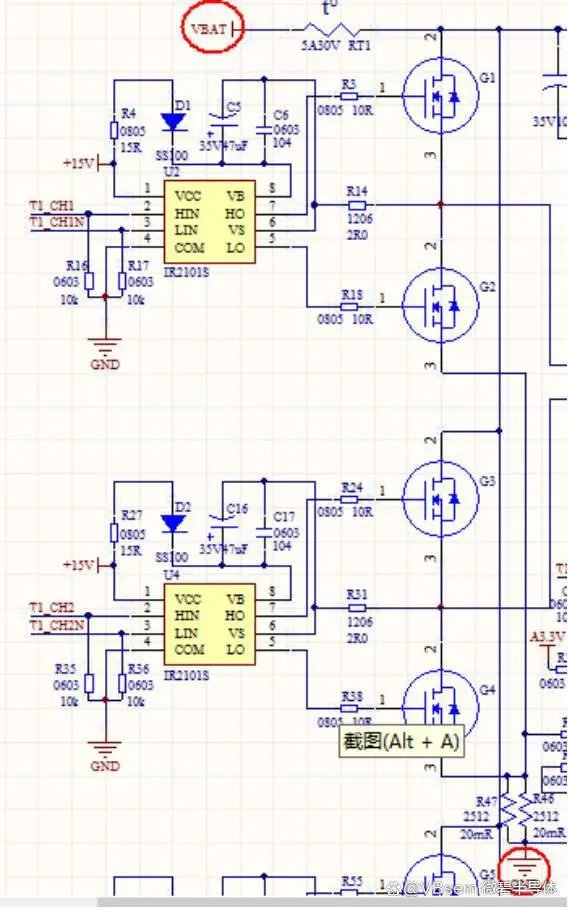Select the R47 2512 shunt resistor
This screenshot has height=908, width=568.
click(x=507, y=810)
